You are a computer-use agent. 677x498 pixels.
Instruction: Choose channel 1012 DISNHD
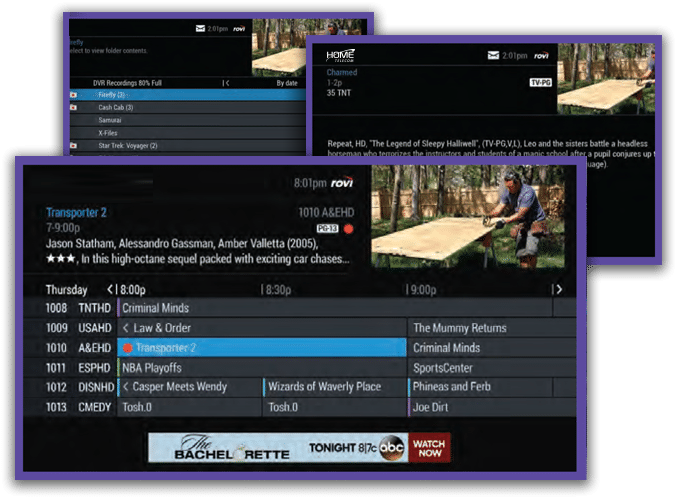(80, 387)
